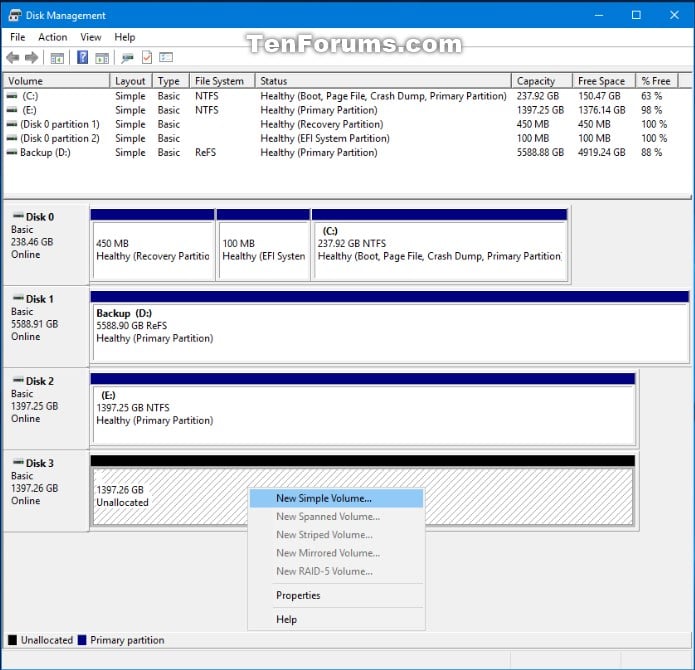
Task: Select the Backup (D:) volume row name
Action: [45, 152]
